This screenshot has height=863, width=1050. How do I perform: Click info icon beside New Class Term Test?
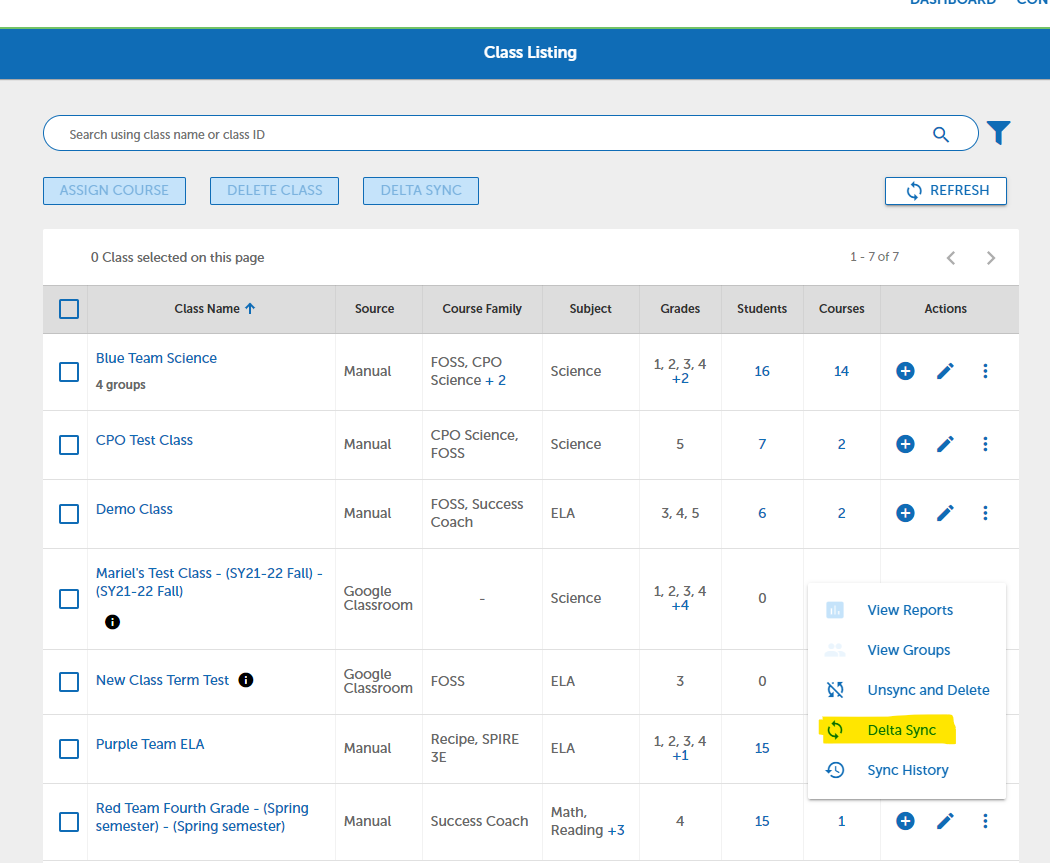[x=246, y=680]
